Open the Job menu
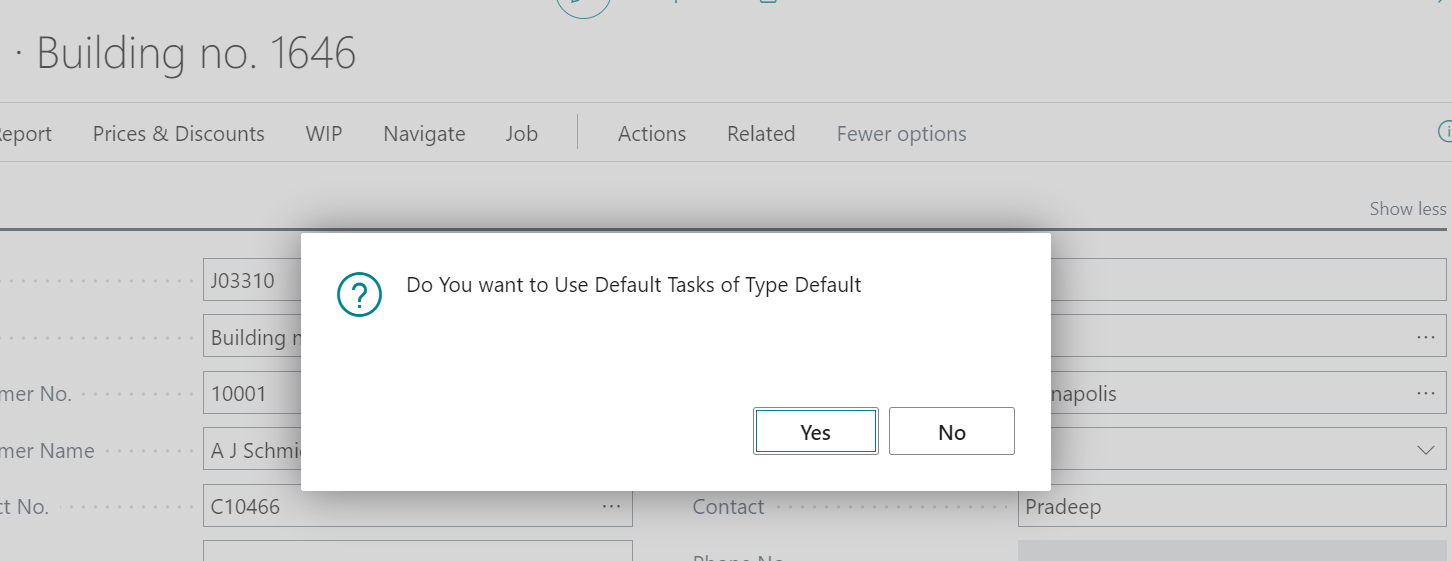 pos(521,134)
